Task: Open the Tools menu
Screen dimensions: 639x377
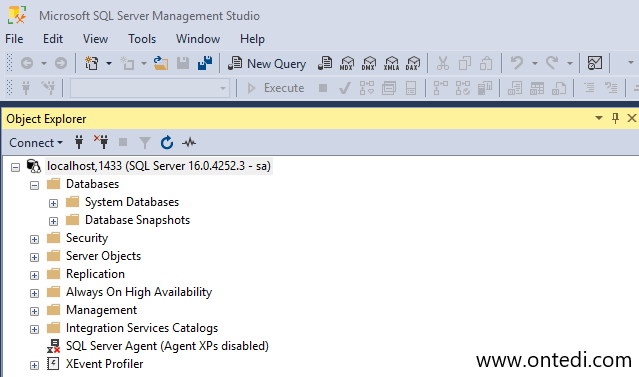Action: point(142,39)
